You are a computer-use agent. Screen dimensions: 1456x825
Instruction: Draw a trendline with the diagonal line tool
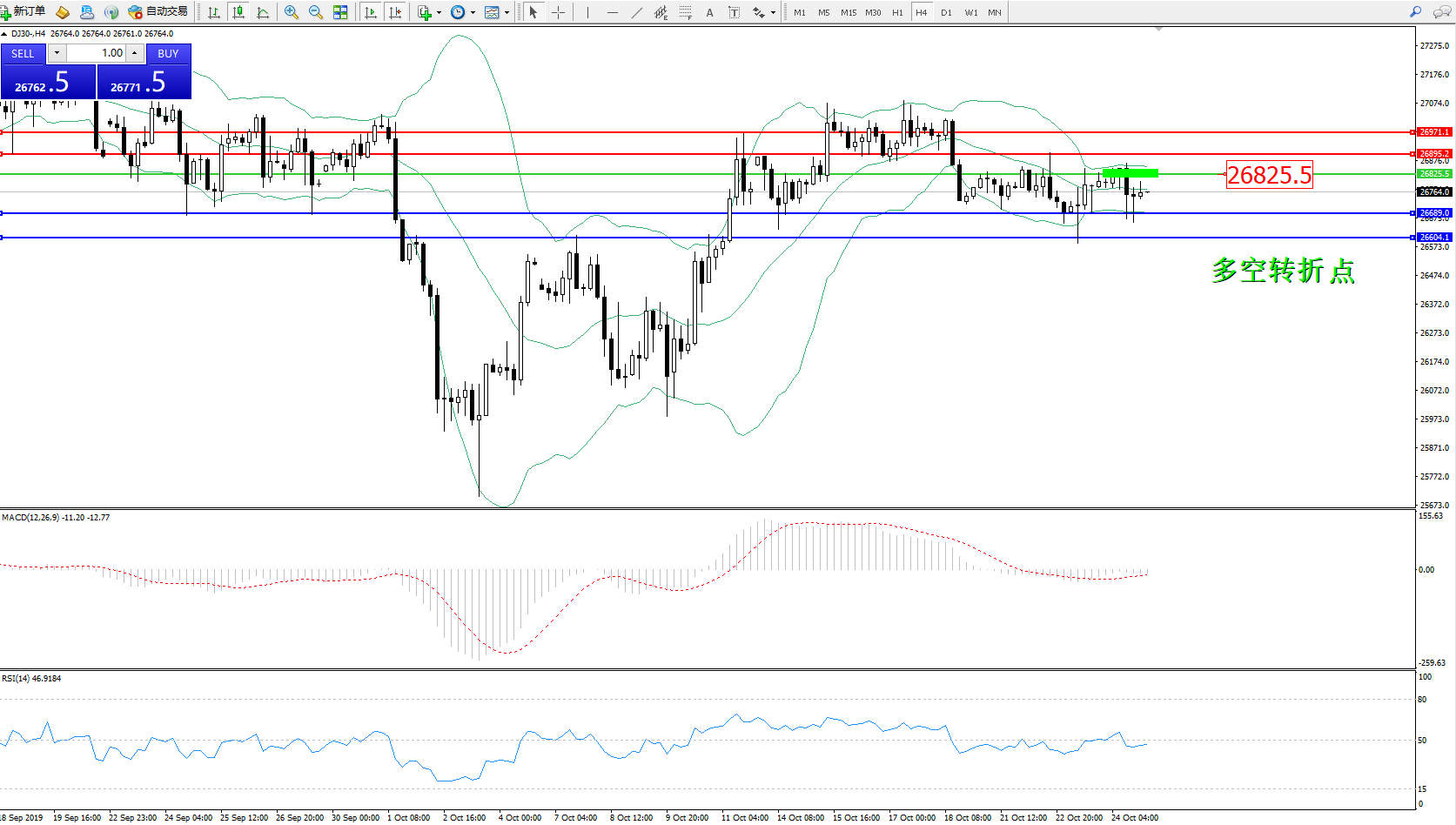coord(637,12)
